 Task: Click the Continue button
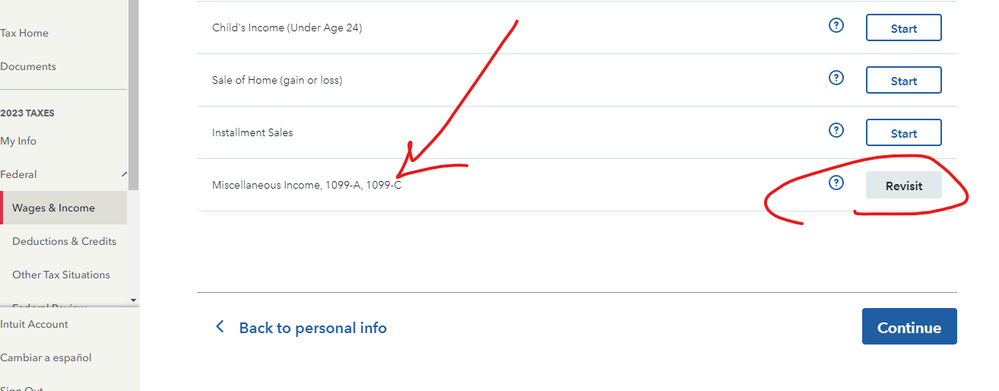tap(909, 327)
